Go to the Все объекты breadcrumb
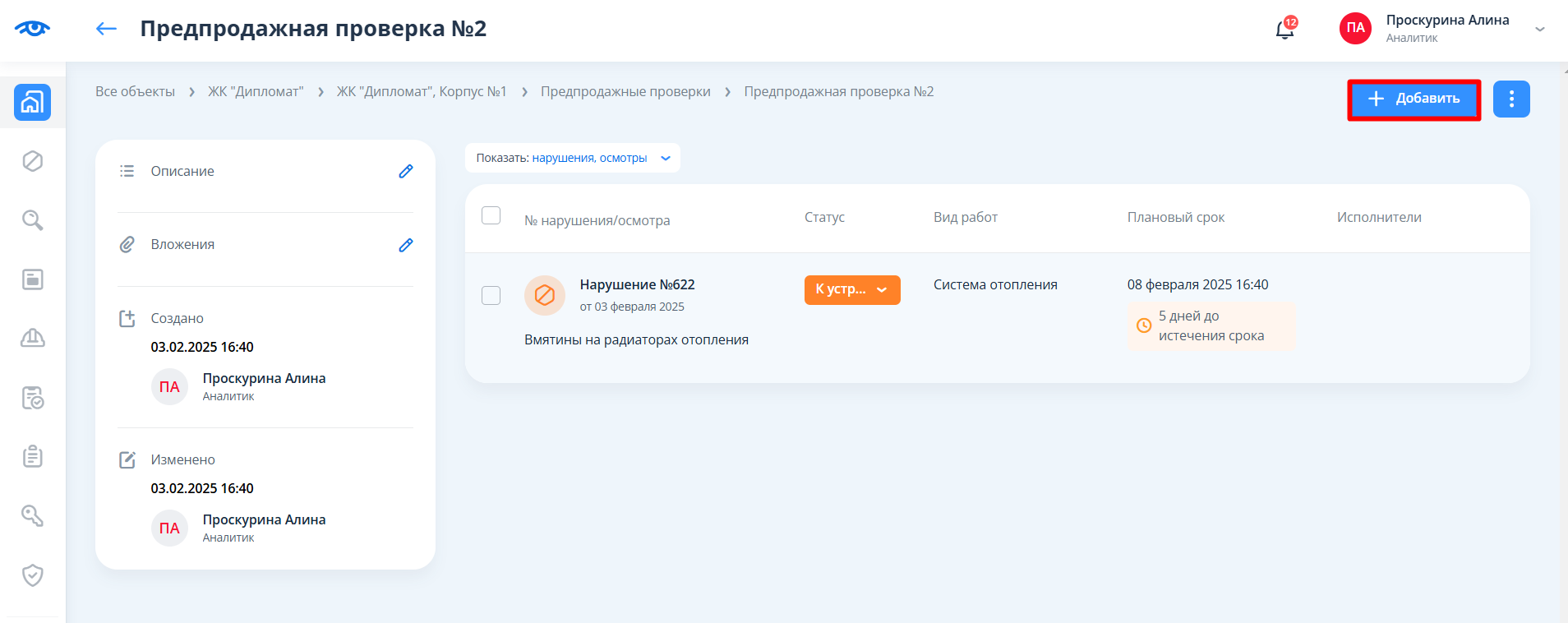Viewport: 1568px width, 623px height. [135, 91]
